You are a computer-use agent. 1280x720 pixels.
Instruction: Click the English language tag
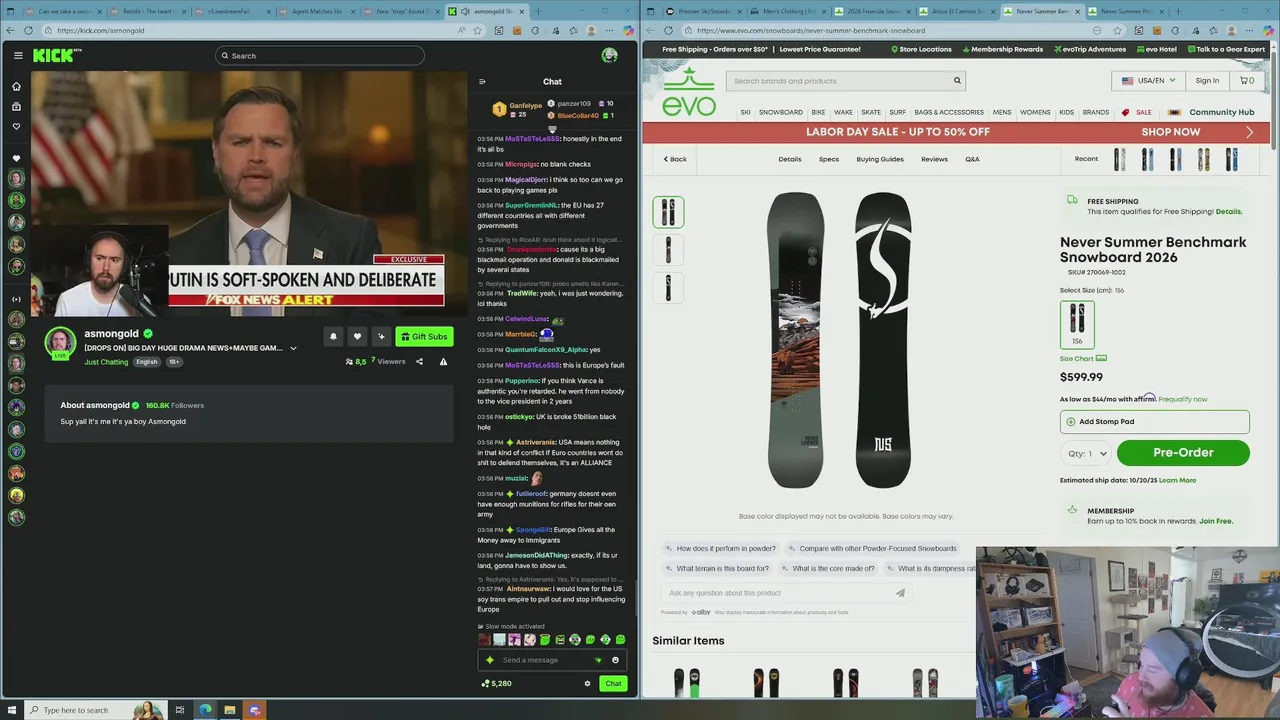[147, 362]
